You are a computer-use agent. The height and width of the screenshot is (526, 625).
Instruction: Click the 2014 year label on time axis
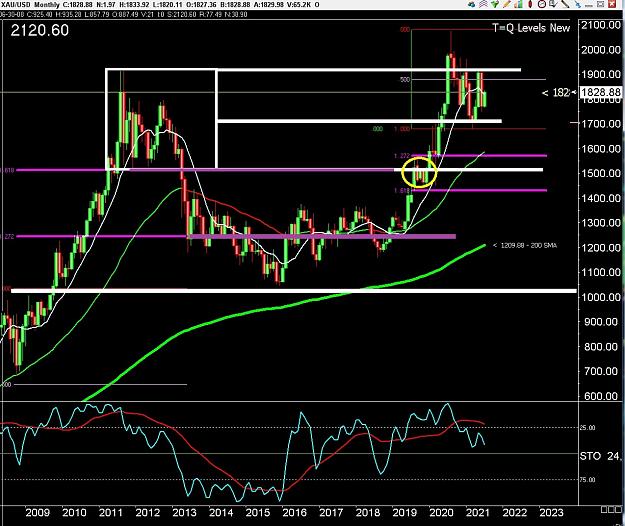(x=221, y=512)
